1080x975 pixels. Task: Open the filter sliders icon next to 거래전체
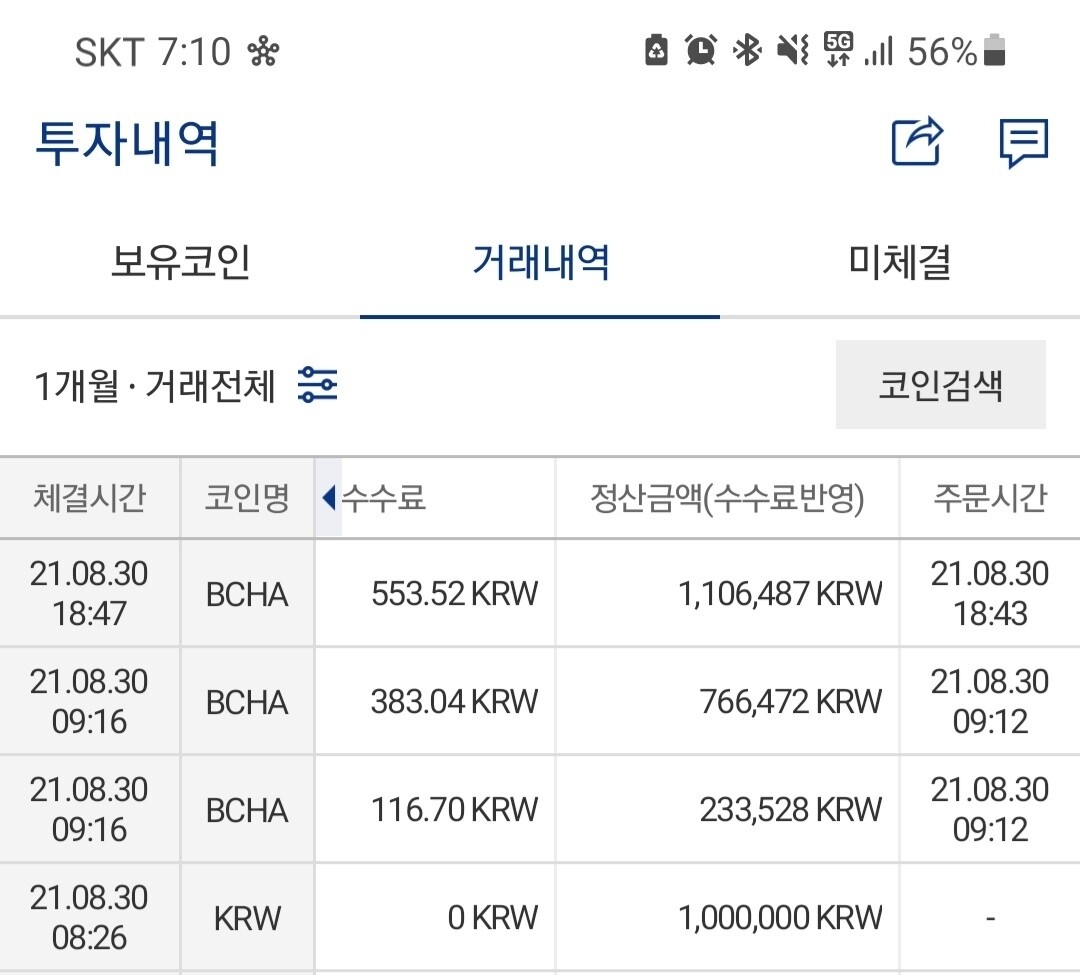pyautogui.click(x=318, y=384)
